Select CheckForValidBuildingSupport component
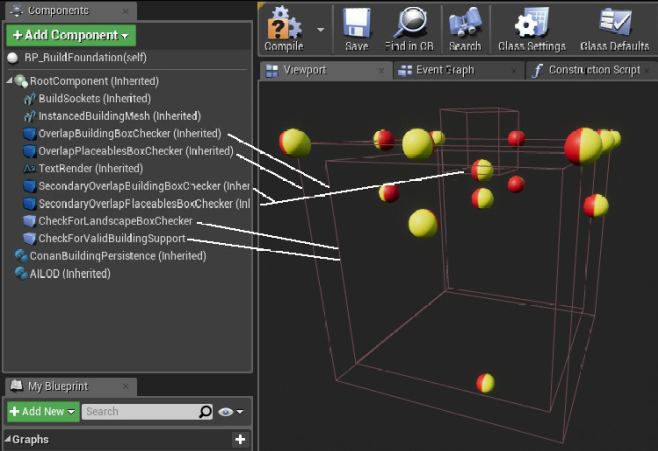The image size is (658, 451). pyautogui.click(x=111, y=238)
